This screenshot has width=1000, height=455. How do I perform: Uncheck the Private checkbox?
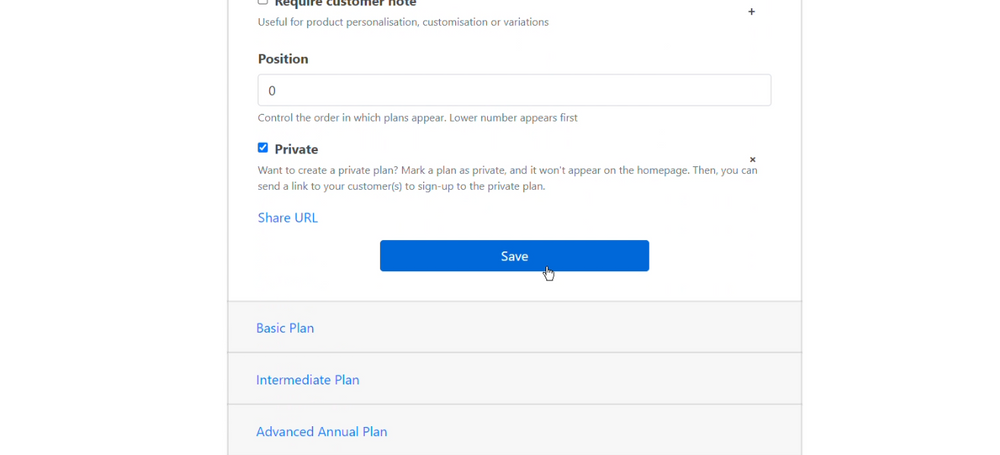pos(263,148)
